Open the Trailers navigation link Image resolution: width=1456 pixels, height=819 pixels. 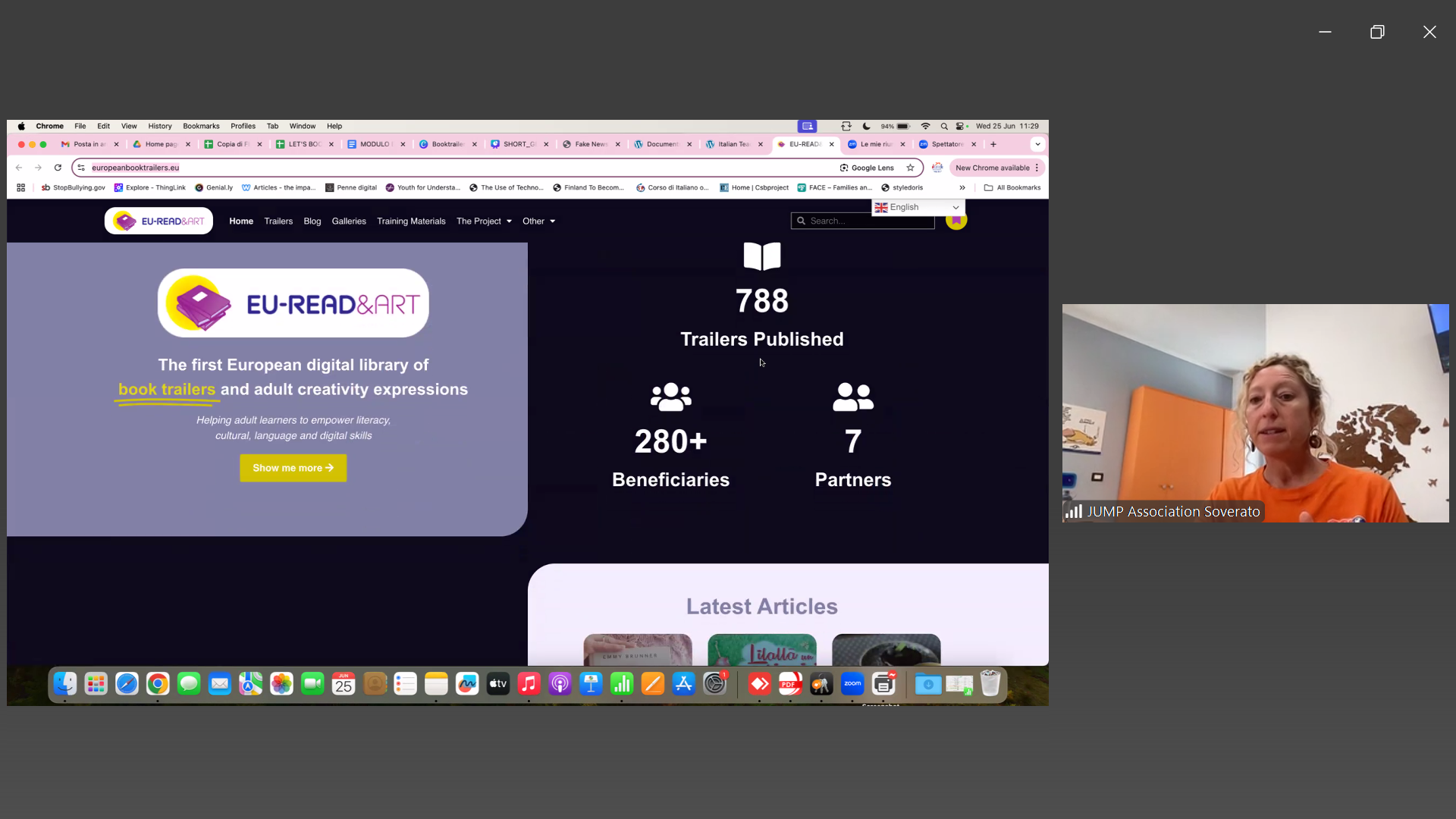coord(278,221)
